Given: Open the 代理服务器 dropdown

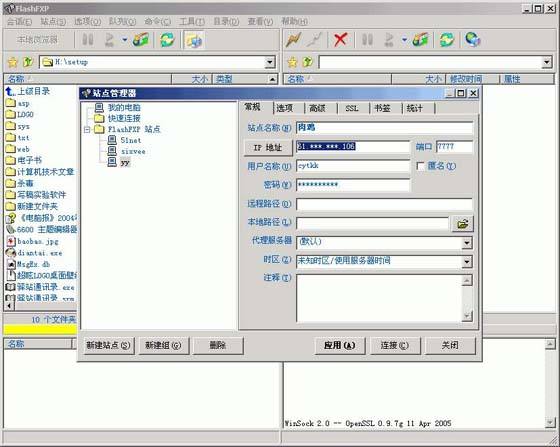Looking at the screenshot, I should 466,243.
